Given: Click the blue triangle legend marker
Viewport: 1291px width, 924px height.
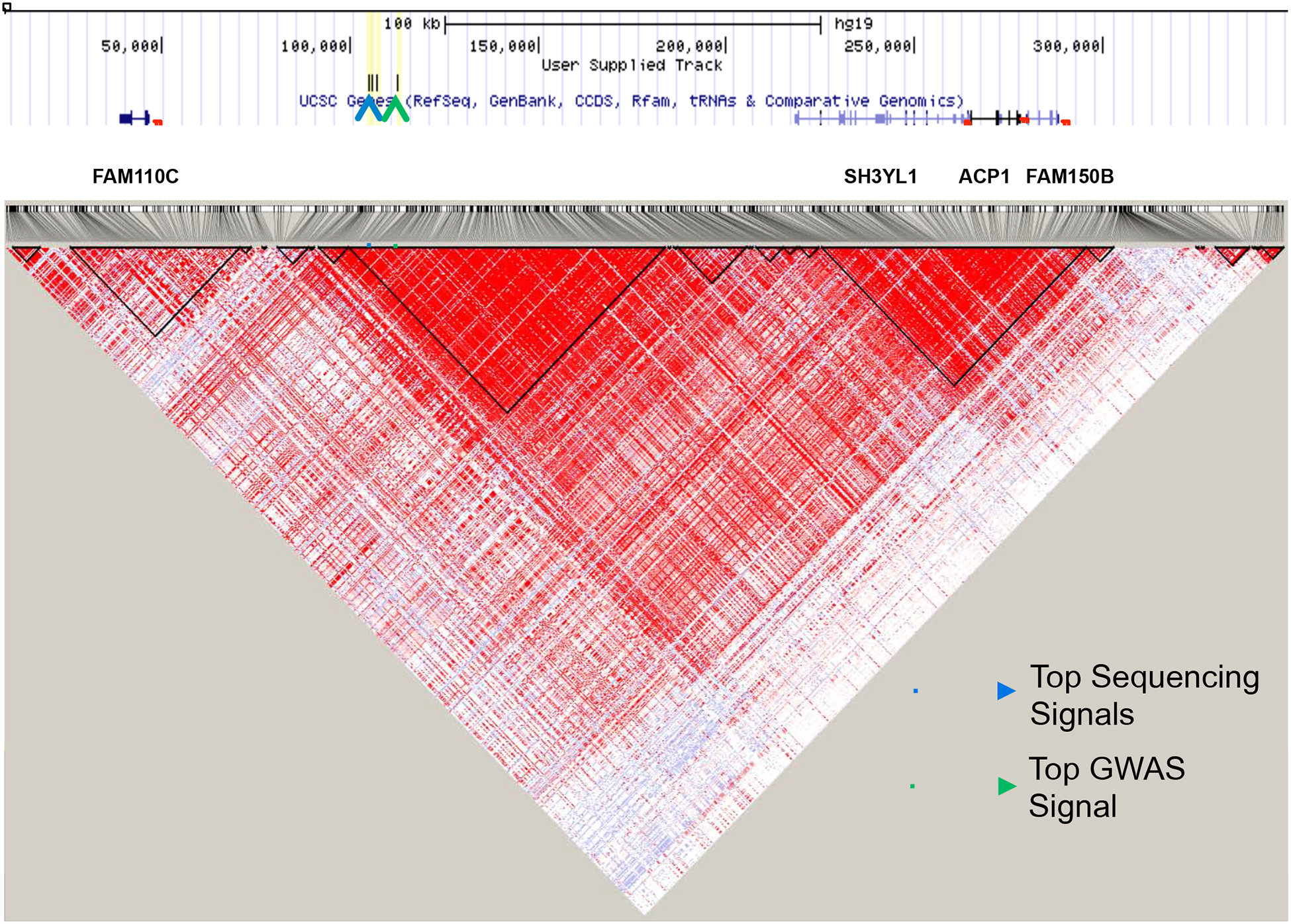Looking at the screenshot, I should point(1006,691).
